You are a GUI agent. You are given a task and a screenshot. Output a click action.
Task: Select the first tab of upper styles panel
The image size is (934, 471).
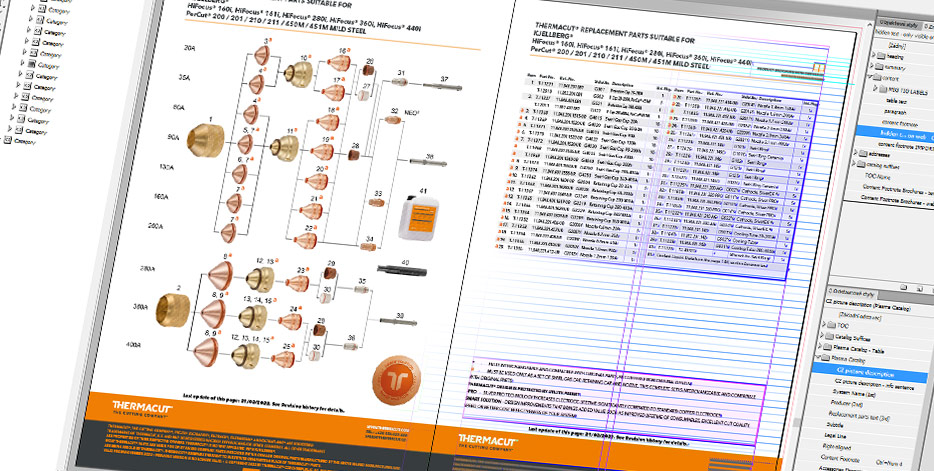pos(899,24)
